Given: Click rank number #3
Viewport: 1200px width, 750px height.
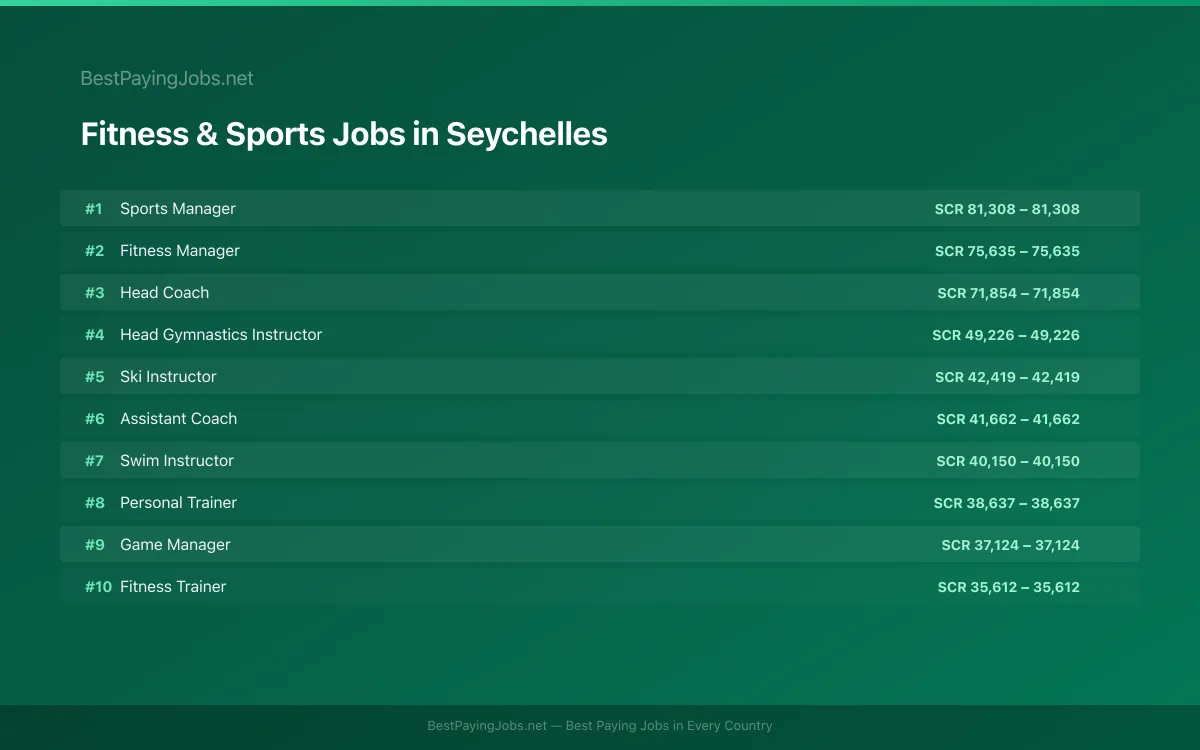Looking at the screenshot, I should tap(94, 293).
